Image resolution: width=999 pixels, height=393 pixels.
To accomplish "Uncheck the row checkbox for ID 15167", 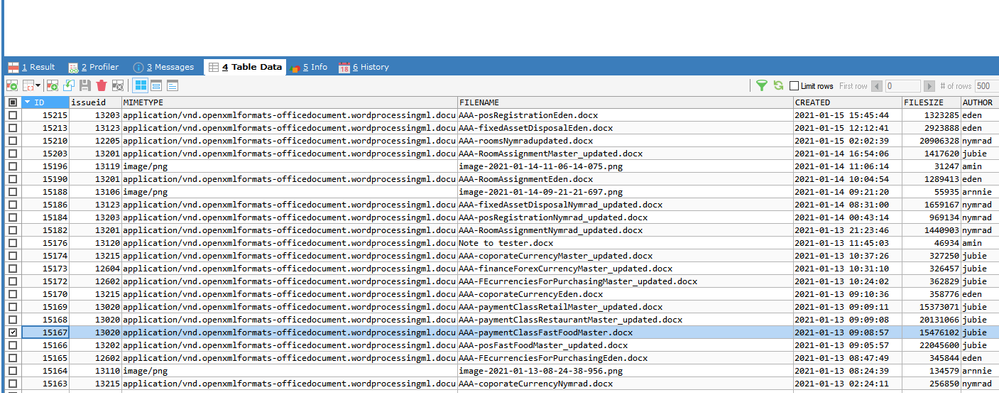I will click(x=12, y=332).
